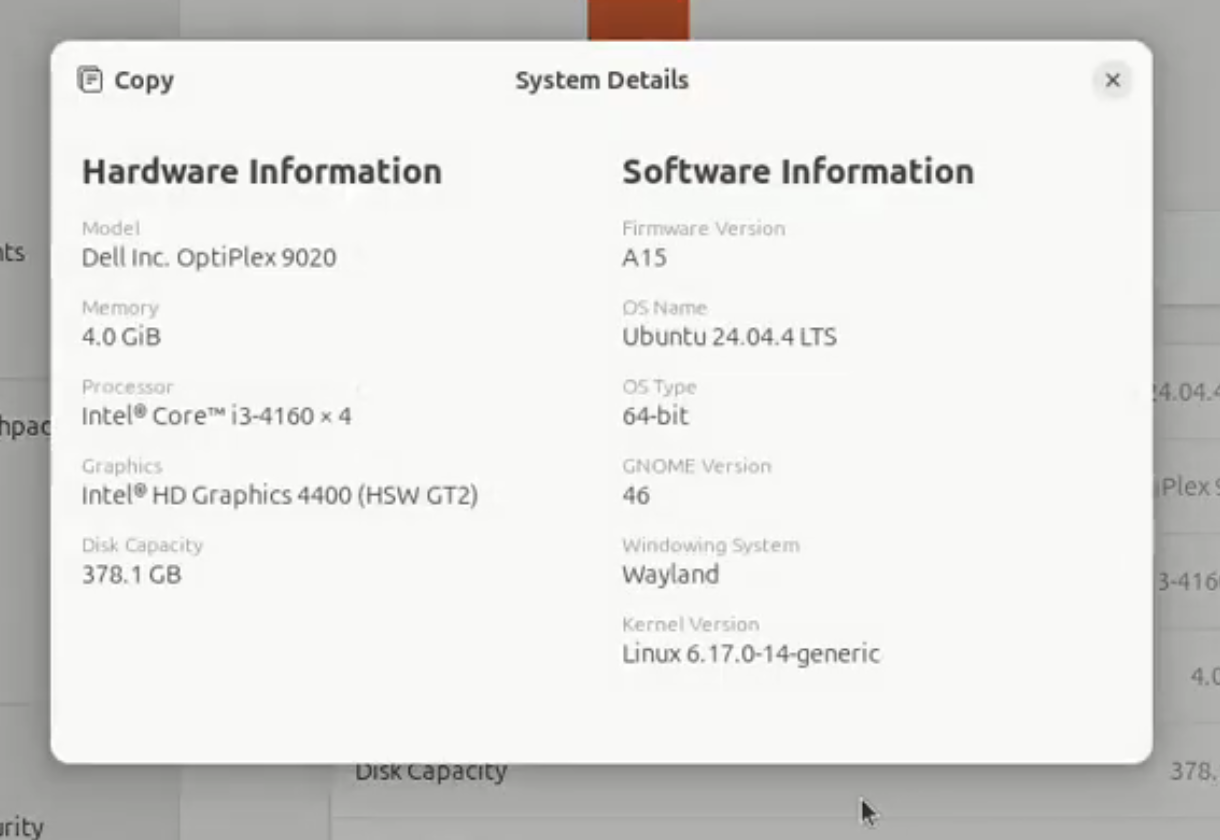Click the Linux 6.17.0-14-generic kernel value
Viewport: 1220px width, 840px height.
click(750, 653)
